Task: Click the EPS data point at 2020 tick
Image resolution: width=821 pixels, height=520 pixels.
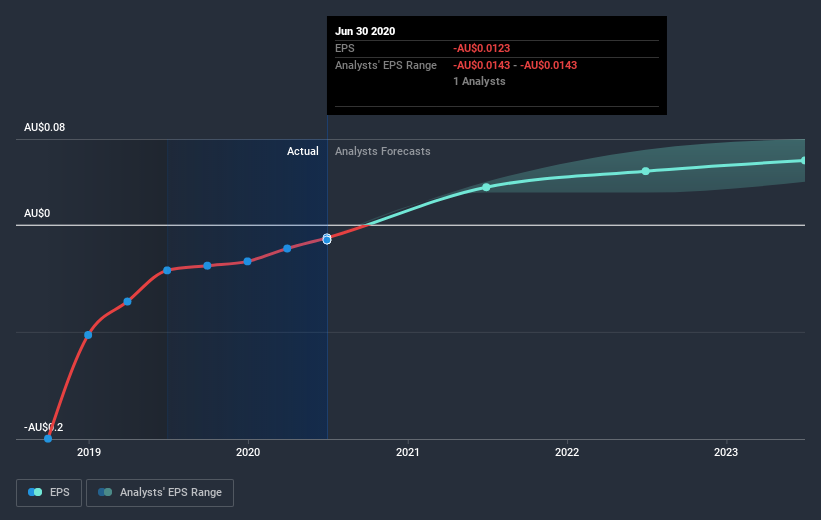Action: point(247,261)
